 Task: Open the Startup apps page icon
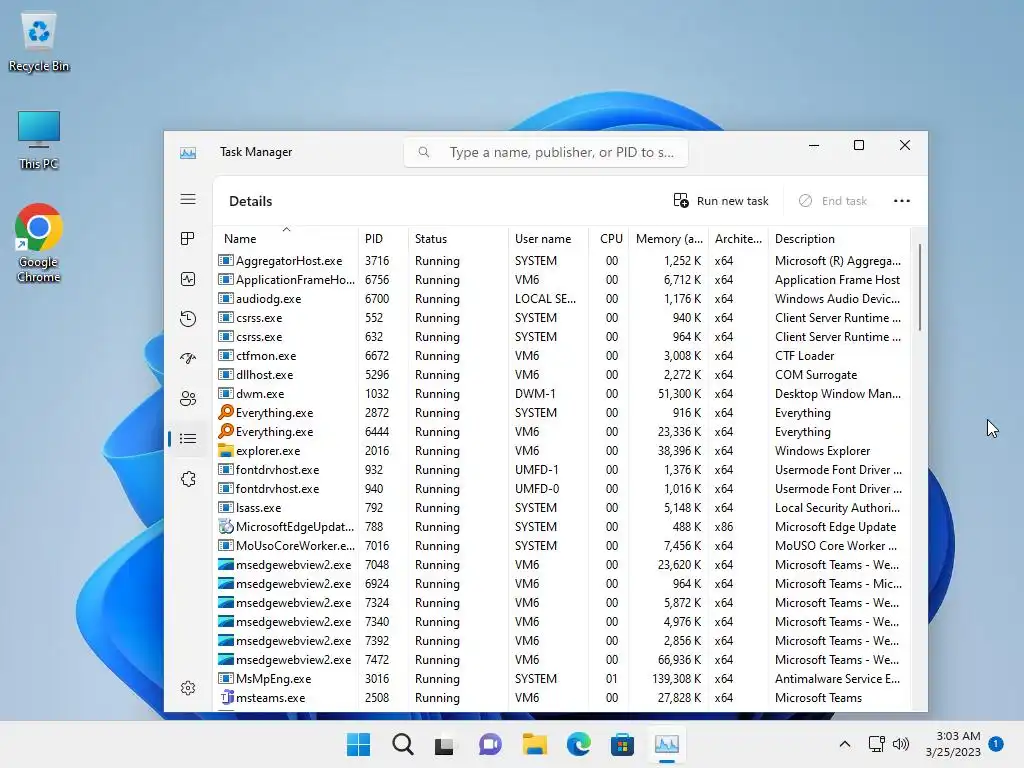[188, 359]
